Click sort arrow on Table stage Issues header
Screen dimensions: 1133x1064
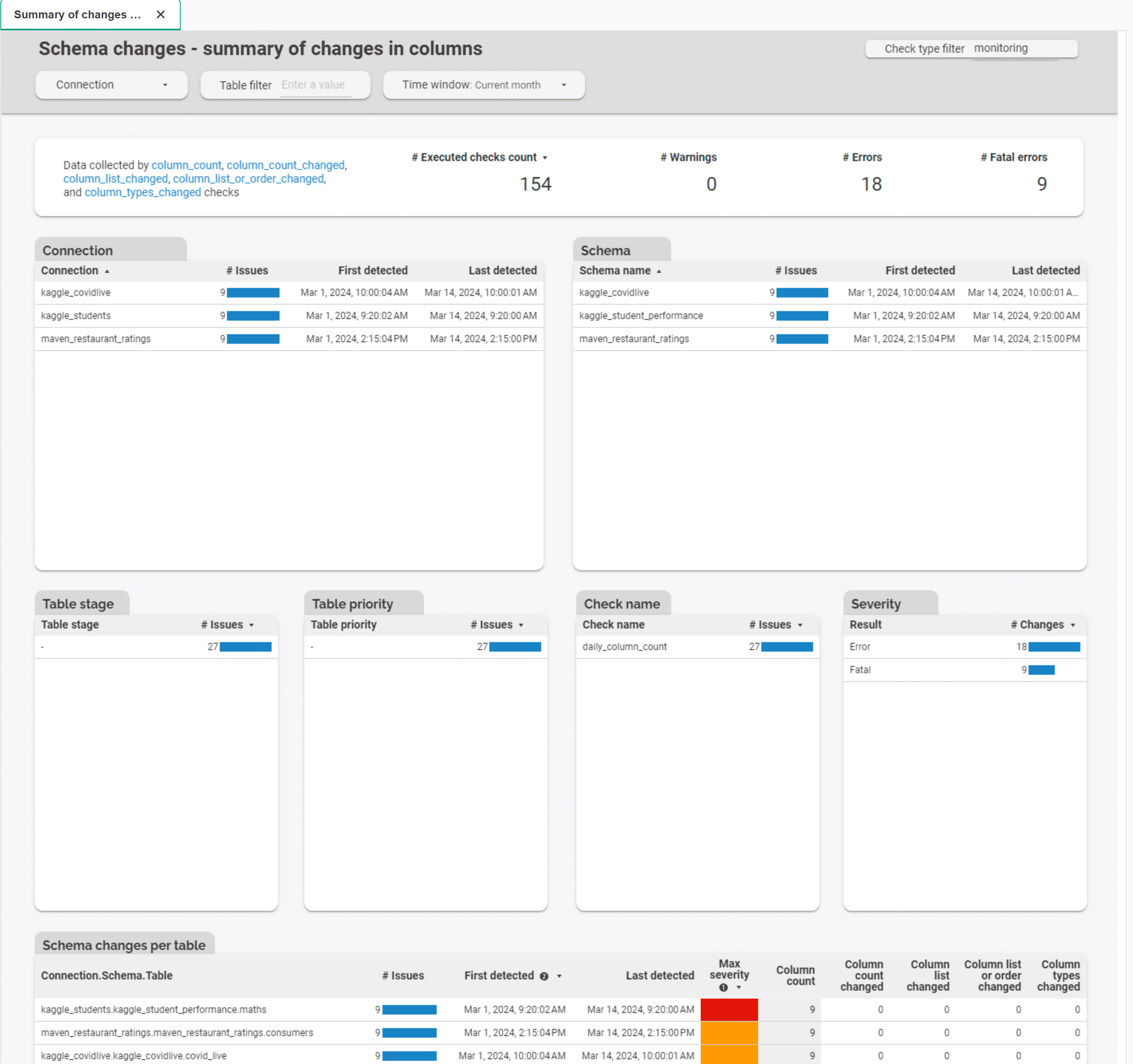pyautogui.click(x=251, y=625)
